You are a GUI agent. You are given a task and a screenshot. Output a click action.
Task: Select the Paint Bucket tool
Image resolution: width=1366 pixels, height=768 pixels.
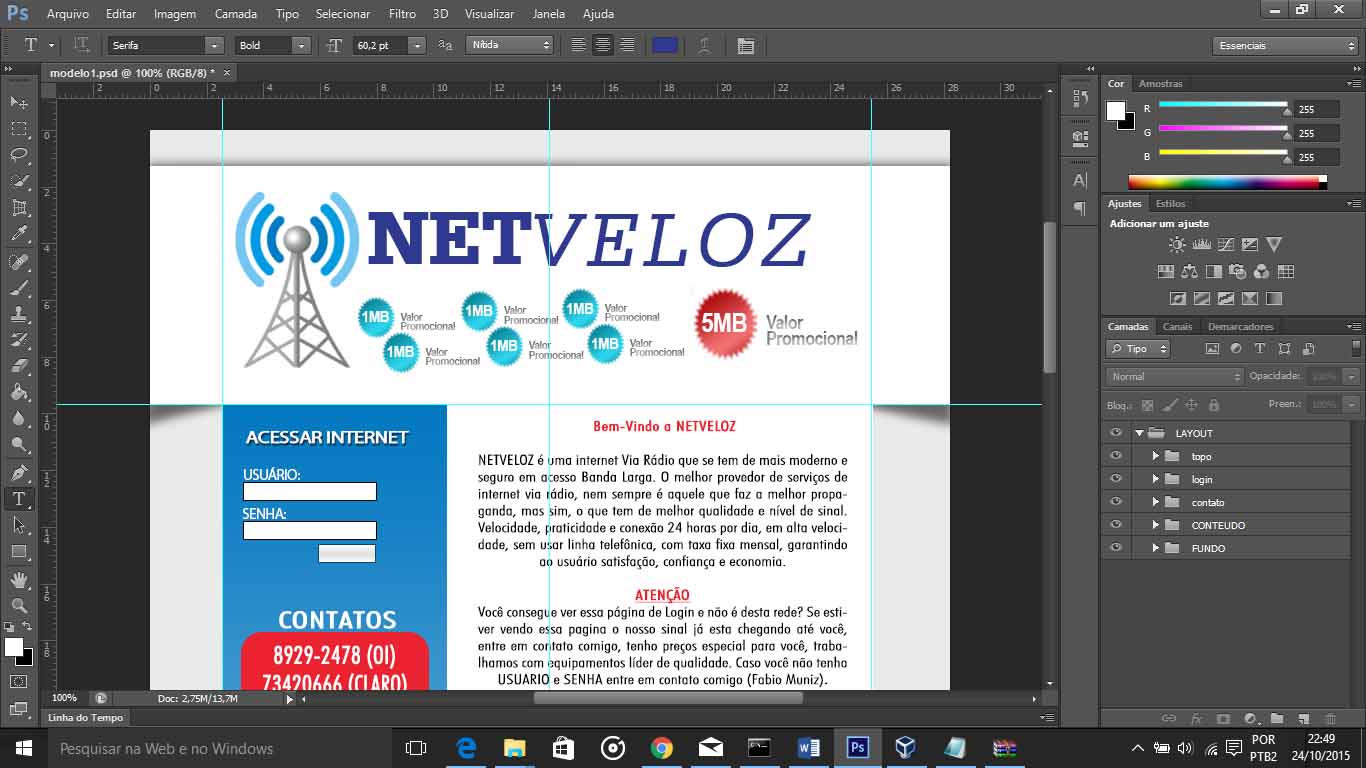(19, 392)
